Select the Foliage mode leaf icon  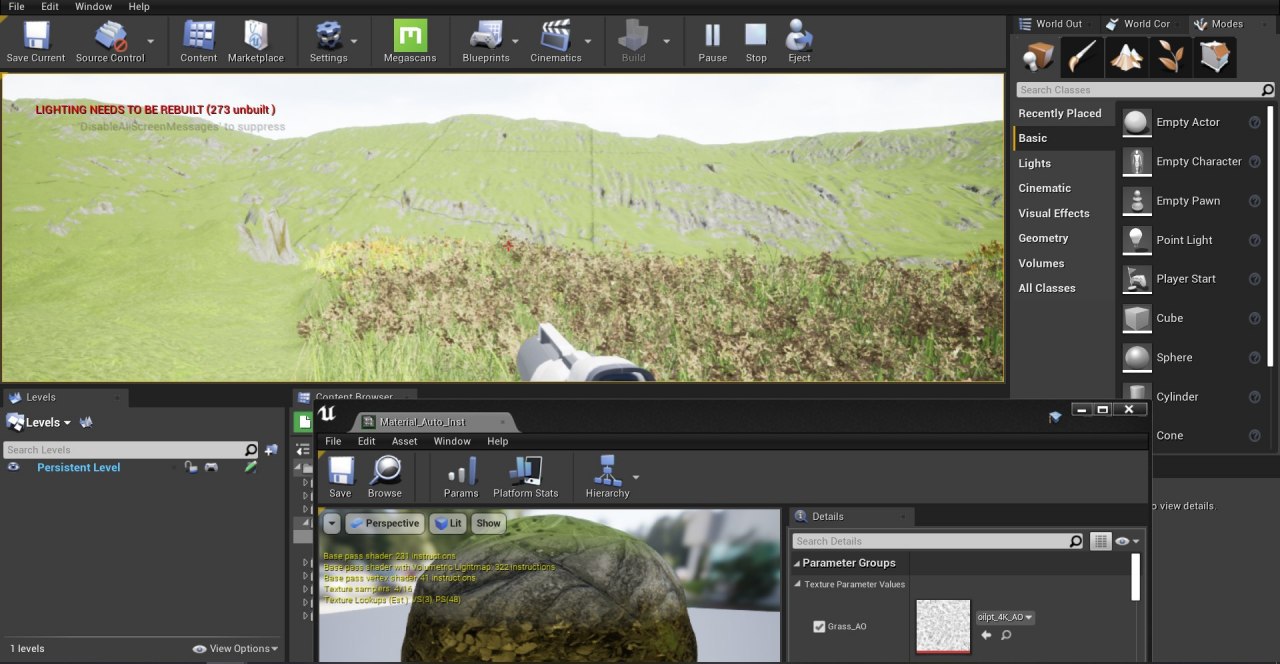coord(1171,57)
